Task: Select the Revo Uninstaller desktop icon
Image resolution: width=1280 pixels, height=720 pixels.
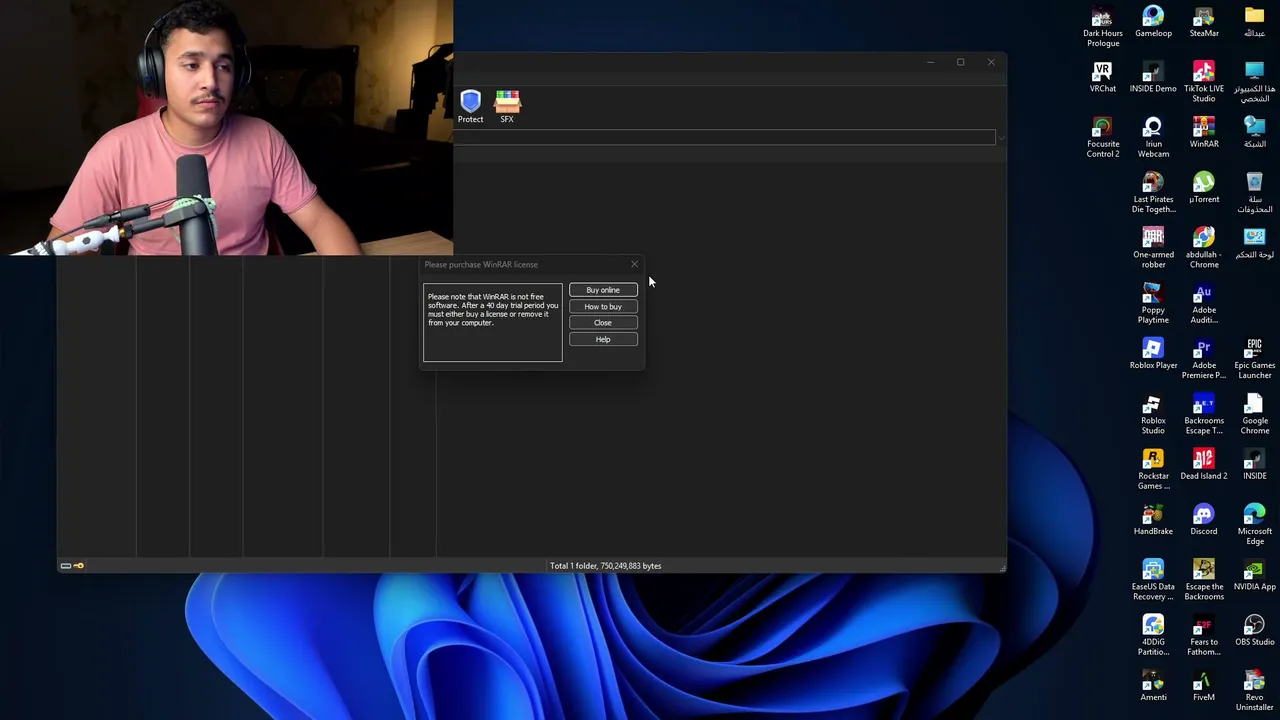Action: click(1254, 691)
